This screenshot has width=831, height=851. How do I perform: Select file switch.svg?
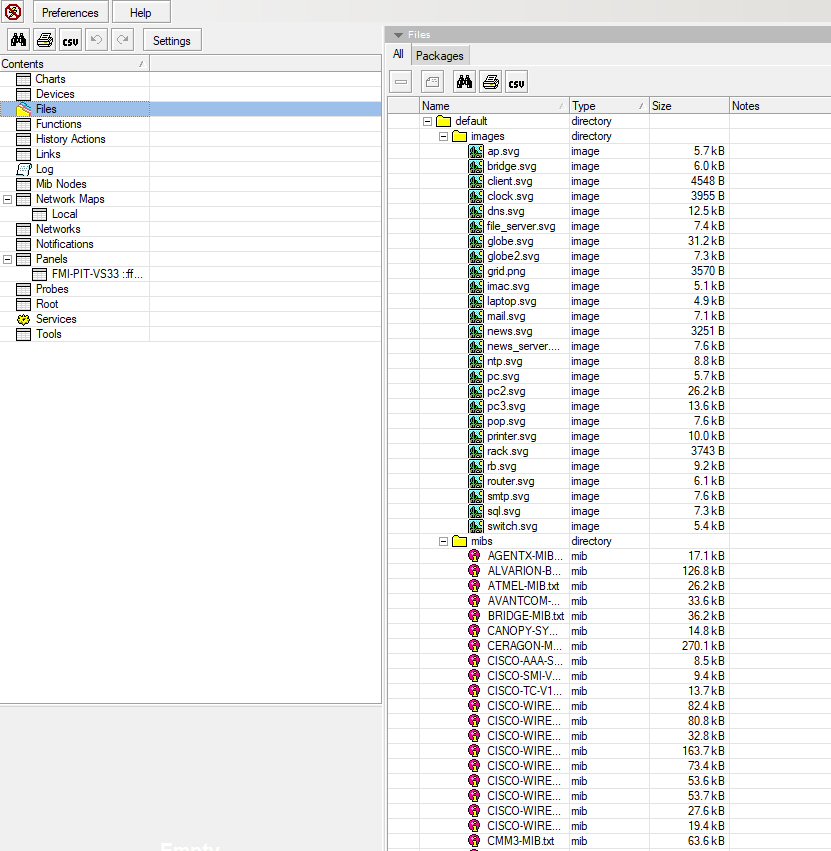pyautogui.click(x=512, y=526)
